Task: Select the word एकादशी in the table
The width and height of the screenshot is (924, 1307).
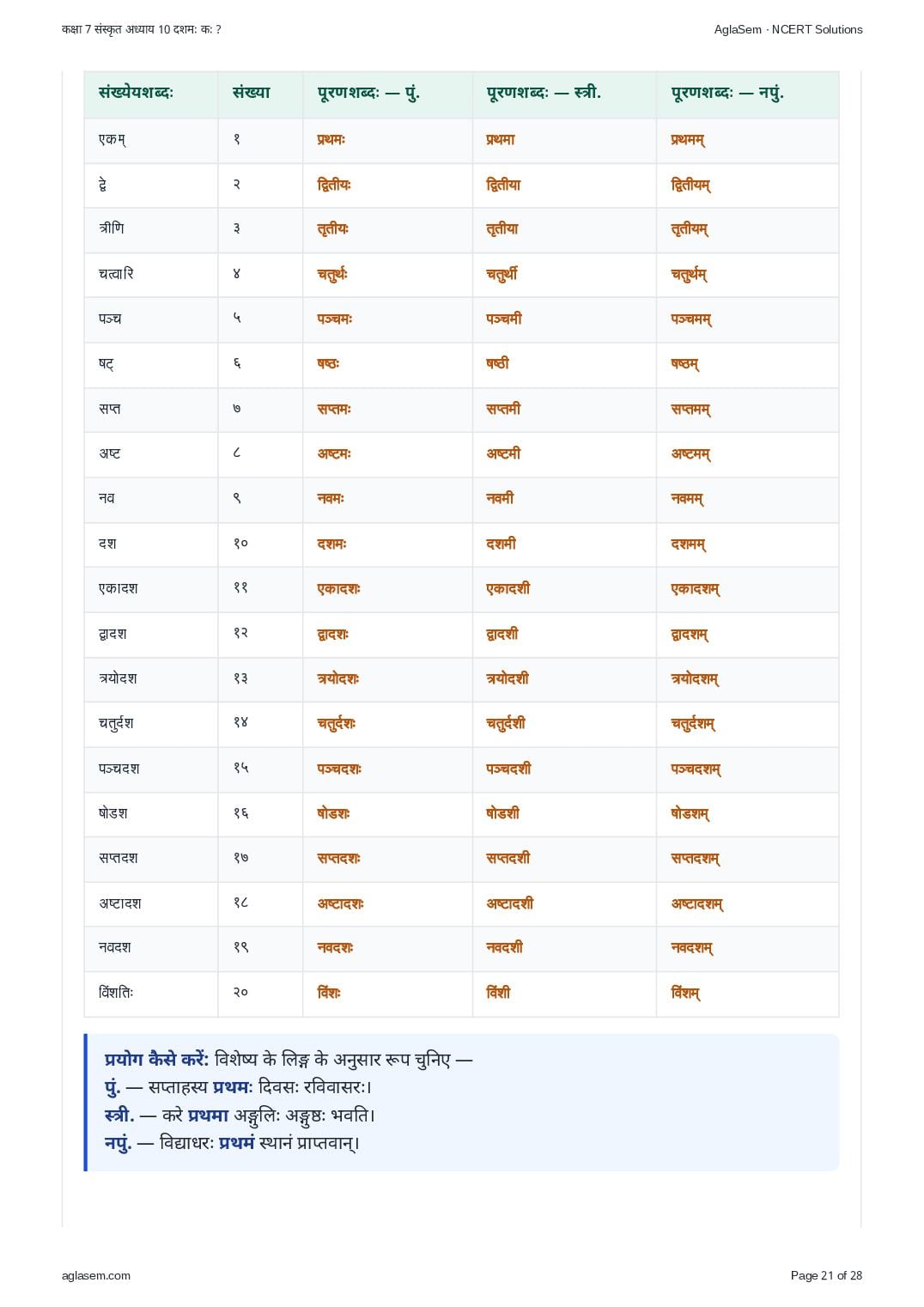Action: point(508,588)
